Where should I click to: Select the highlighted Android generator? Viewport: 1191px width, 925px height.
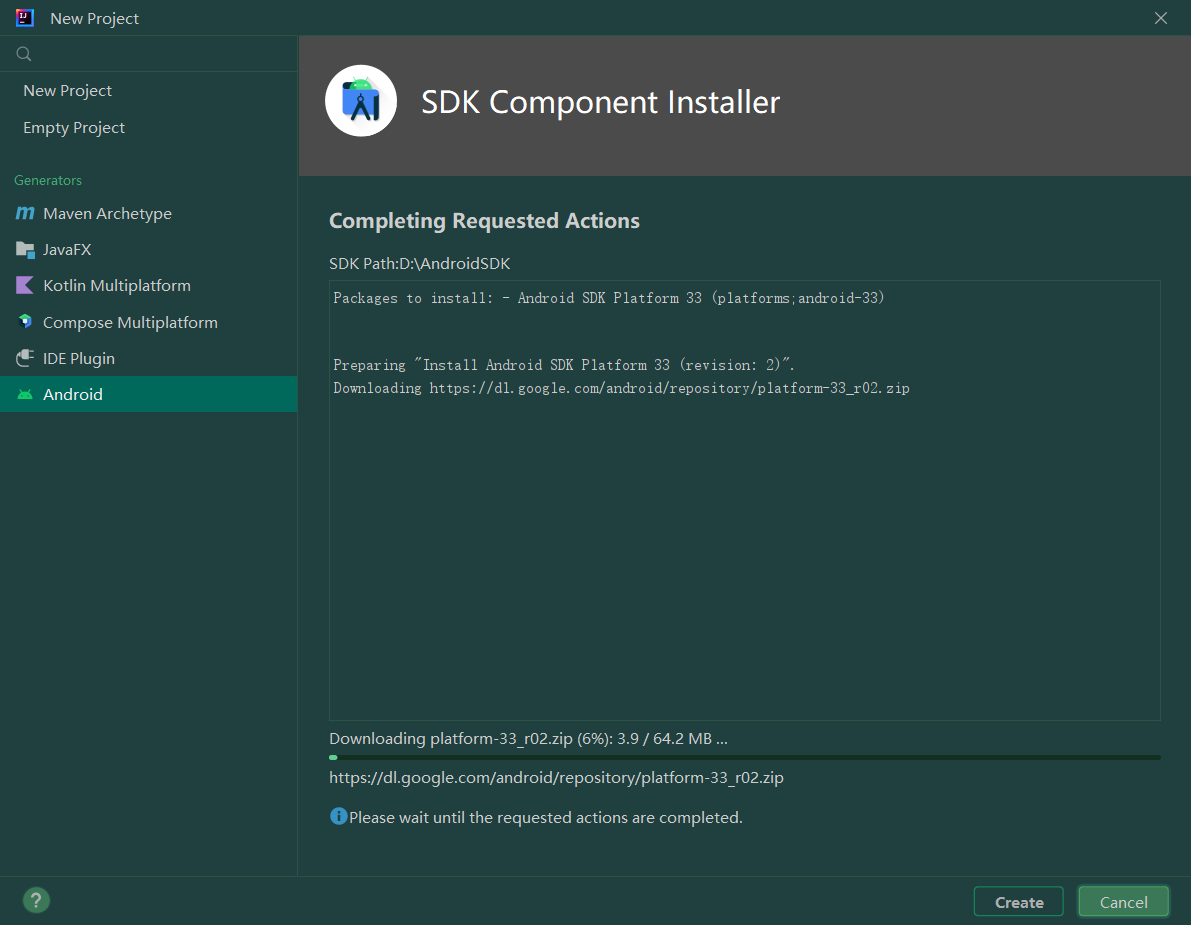click(149, 394)
